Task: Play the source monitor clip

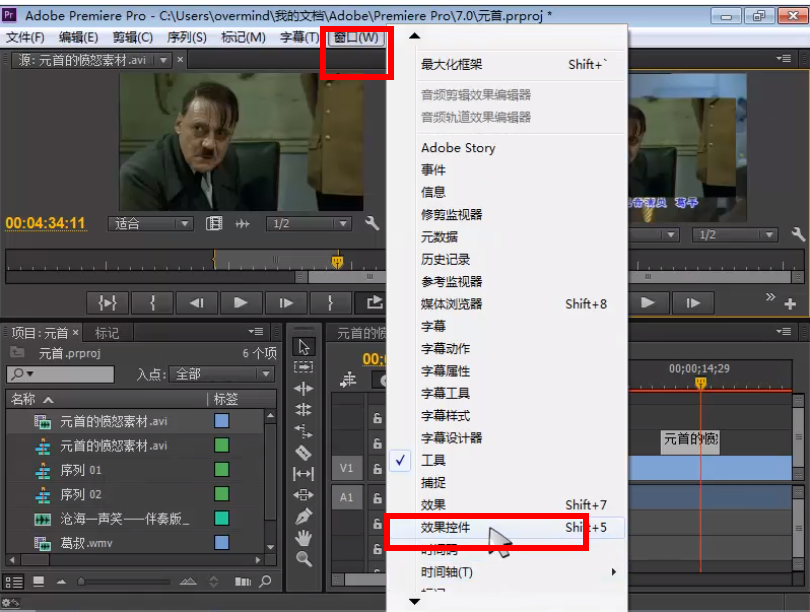Action: [x=241, y=303]
